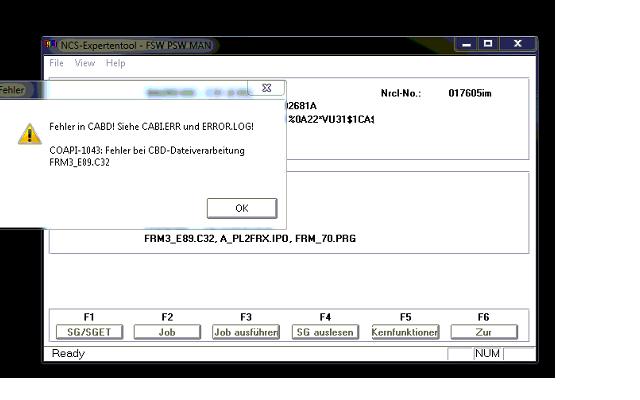Click the SG auslesen button
Screen dimensions: 640x400
(x=325, y=332)
